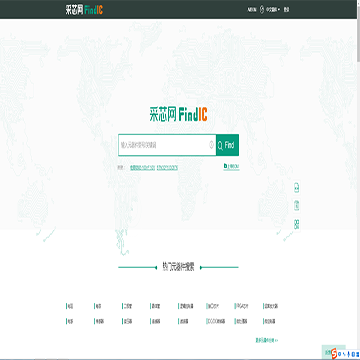Screen dimensions: 360x360
Task: Click the top floating sidebar icon
Action: [296, 188]
